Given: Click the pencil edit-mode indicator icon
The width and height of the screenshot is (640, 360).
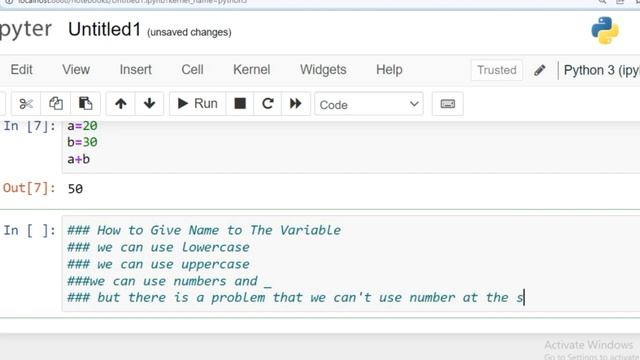Looking at the screenshot, I should tap(540, 70).
